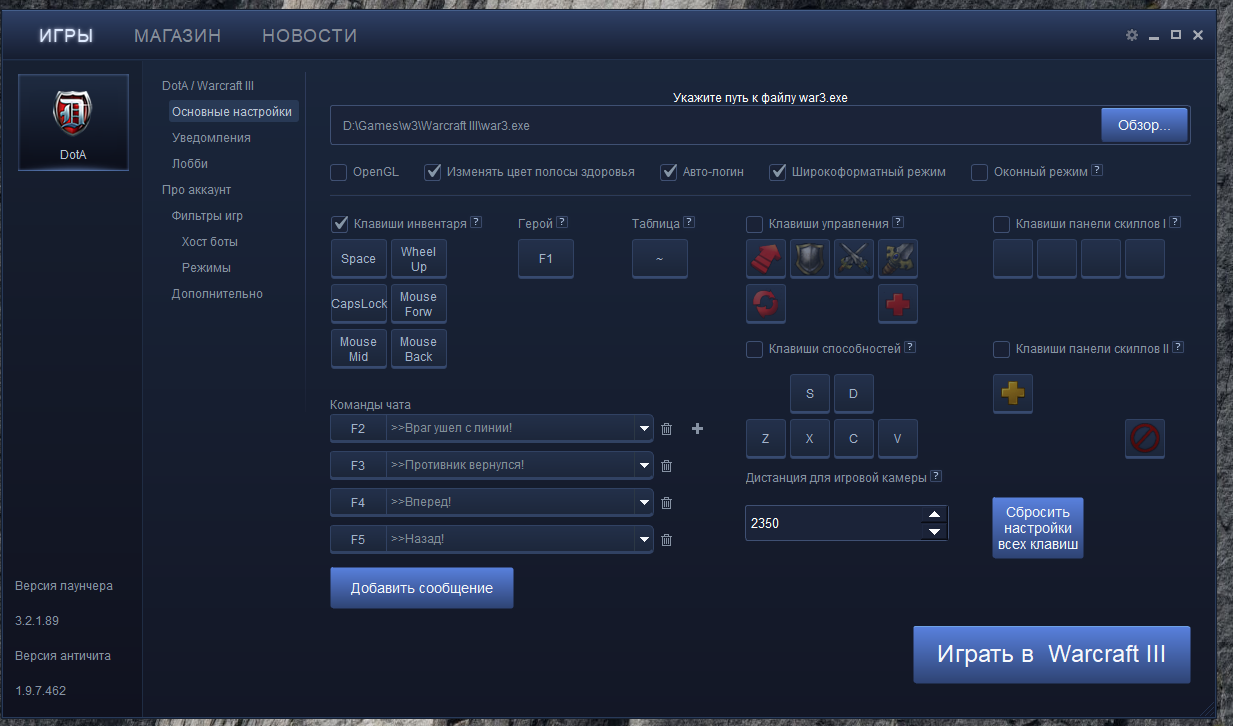Open help for Дистанция для игровой камеры
This screenshot has width=1233, height=726.
[x=936, y=477]
